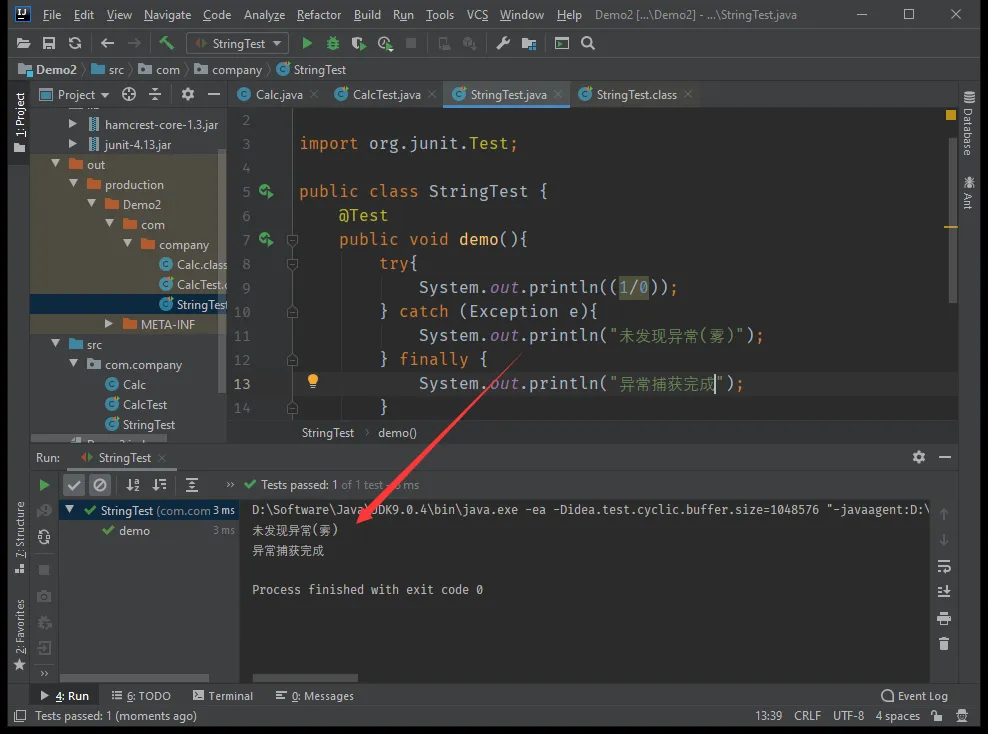988x734 pixels.
Task: Open the Run panel settings gear
Action: [918, 457]
